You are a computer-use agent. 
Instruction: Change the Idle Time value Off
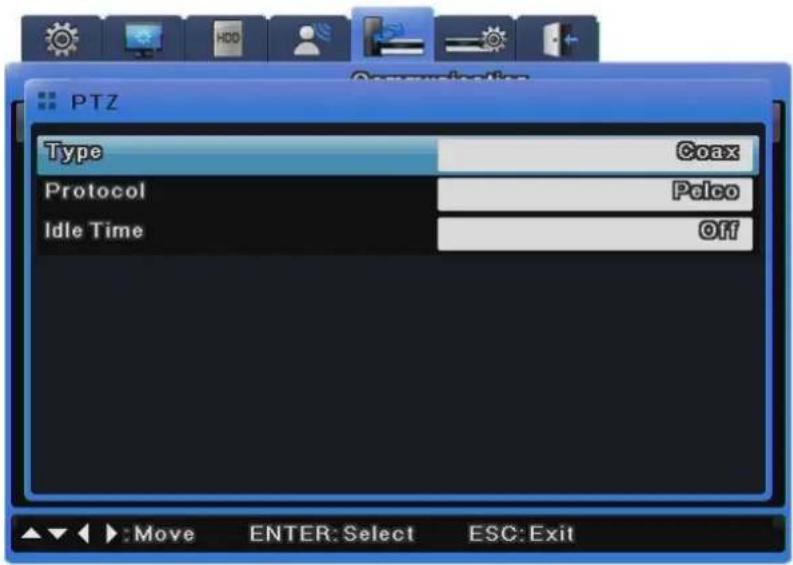595,234
